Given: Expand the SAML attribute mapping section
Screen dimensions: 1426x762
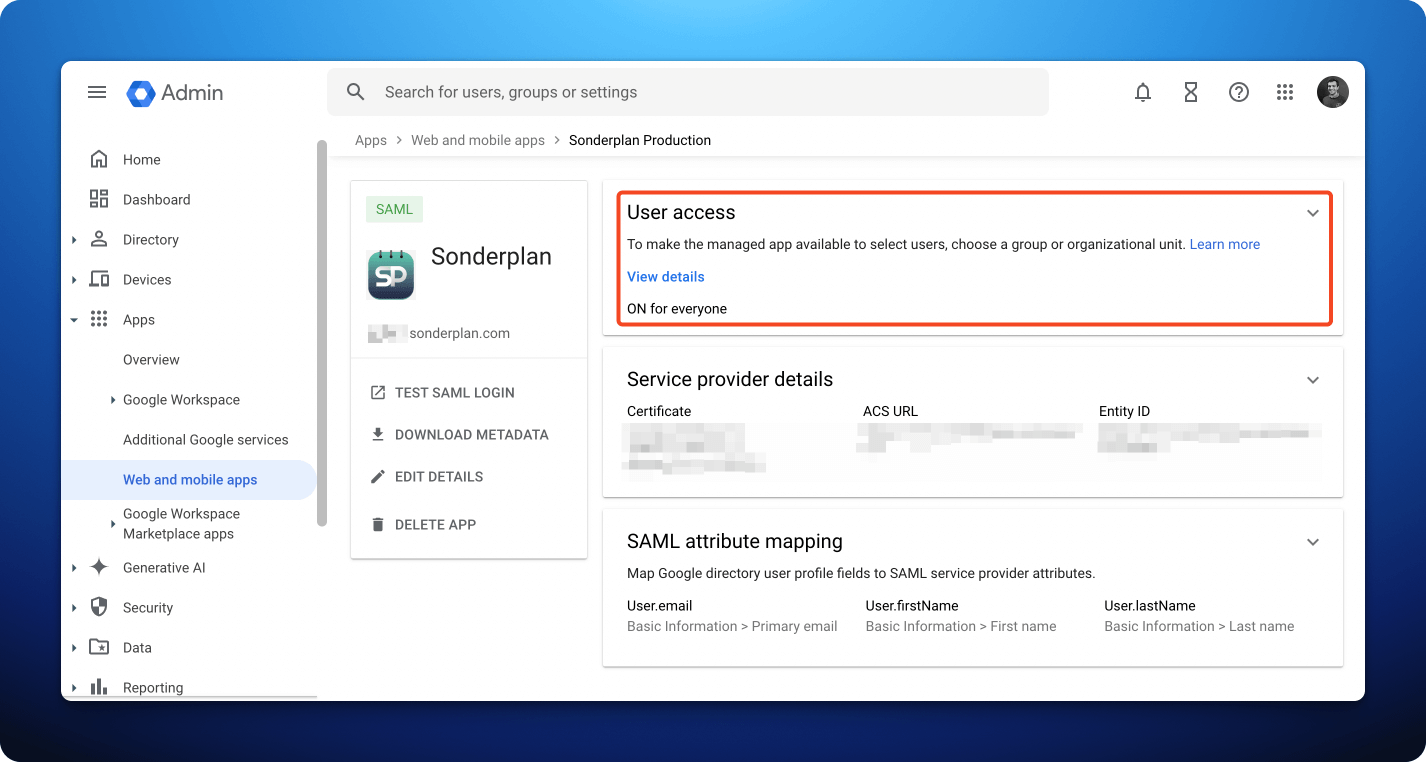Looking at the screenshot, I should coord(1313,541).
